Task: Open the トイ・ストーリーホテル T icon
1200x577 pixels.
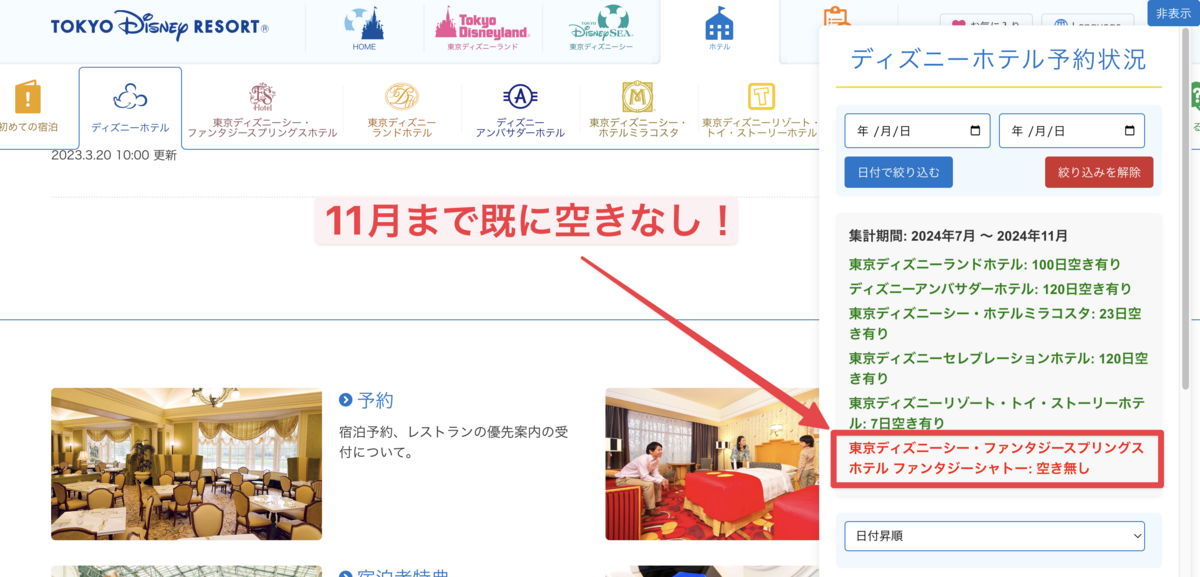Action: [761, 96]
